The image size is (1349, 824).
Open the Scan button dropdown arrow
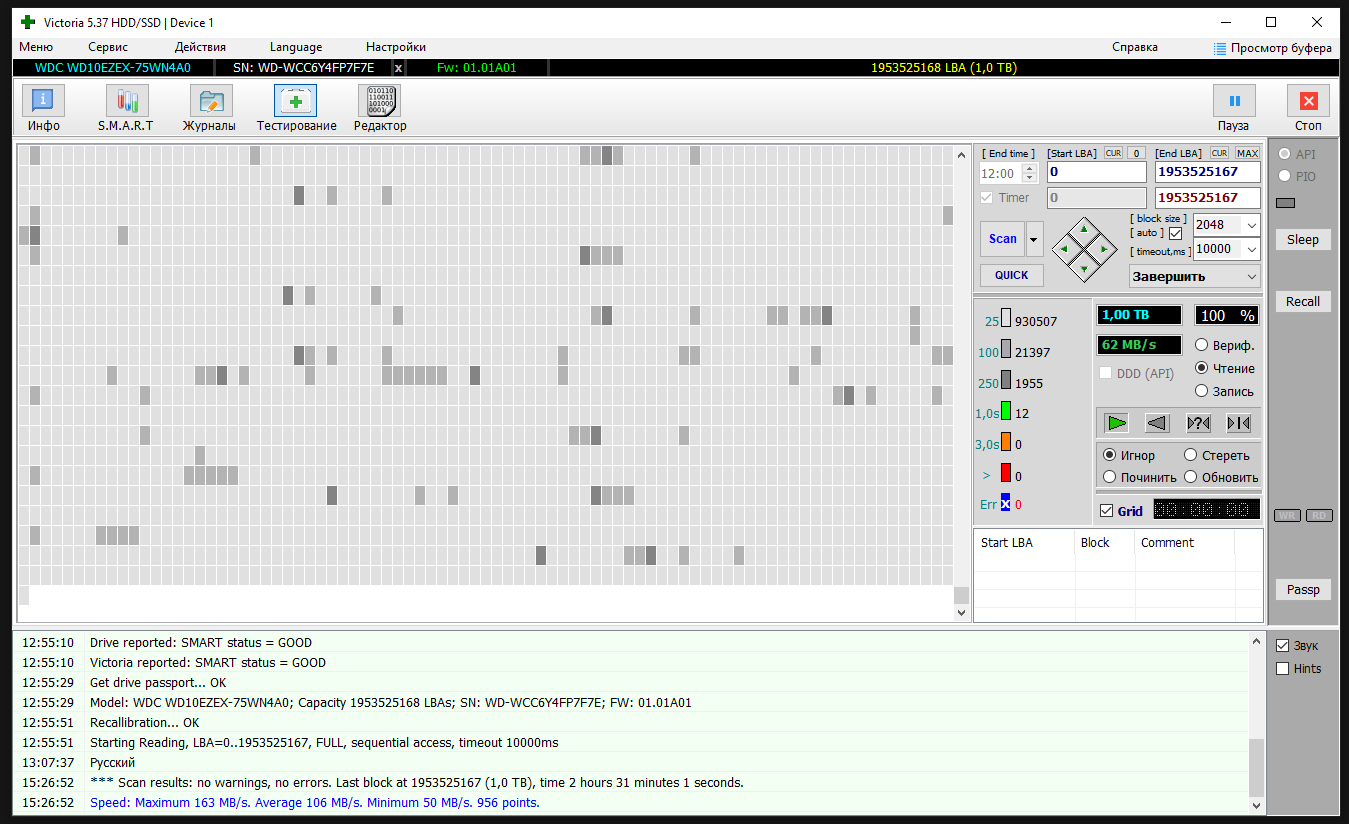point(1034,239)
